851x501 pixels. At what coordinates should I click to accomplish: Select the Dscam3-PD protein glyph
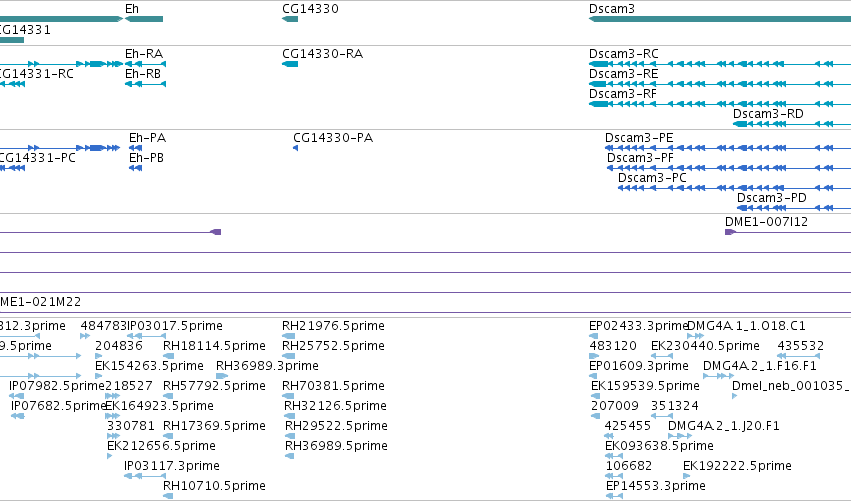coord(794,208)
